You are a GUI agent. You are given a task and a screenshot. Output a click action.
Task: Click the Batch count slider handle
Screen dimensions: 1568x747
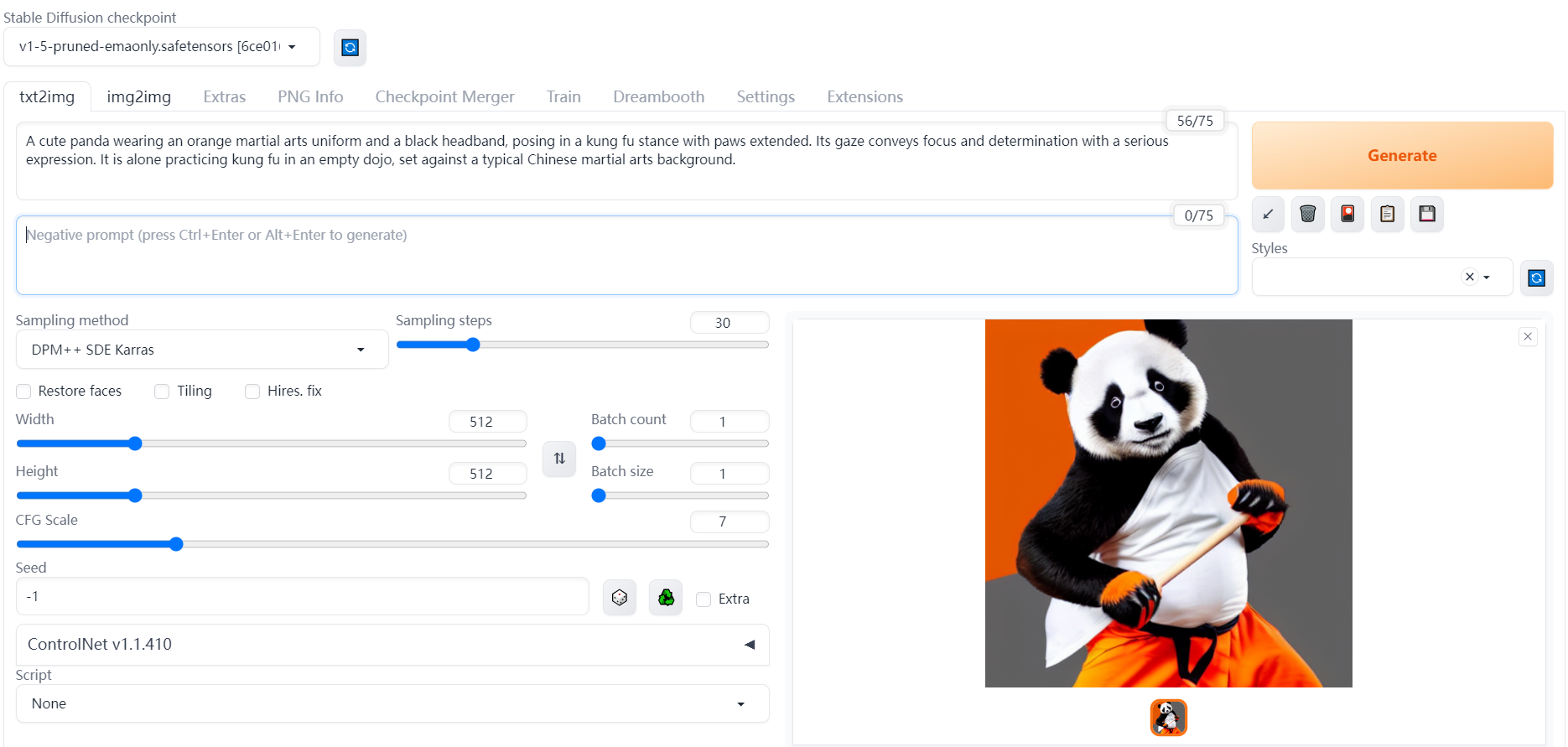[x=599, y=444]
